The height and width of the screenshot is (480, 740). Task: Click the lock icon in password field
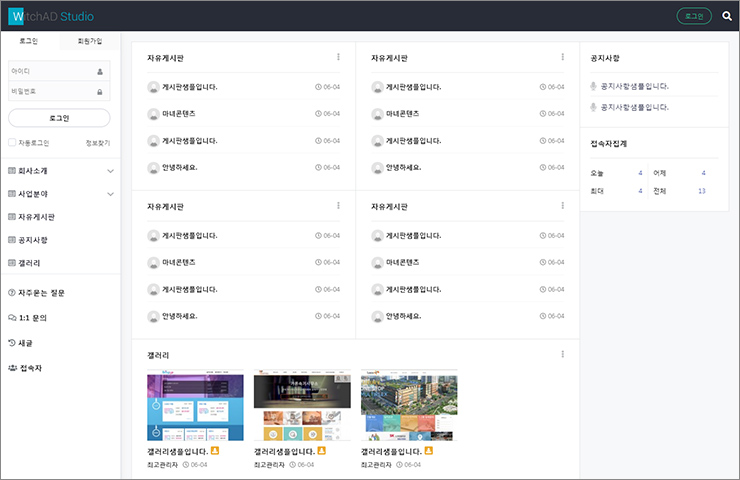click(100, 92)
